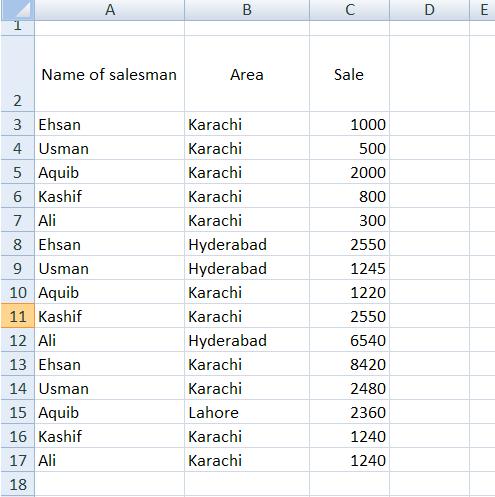
Task: Select column B header
Action: click(247, 9)
